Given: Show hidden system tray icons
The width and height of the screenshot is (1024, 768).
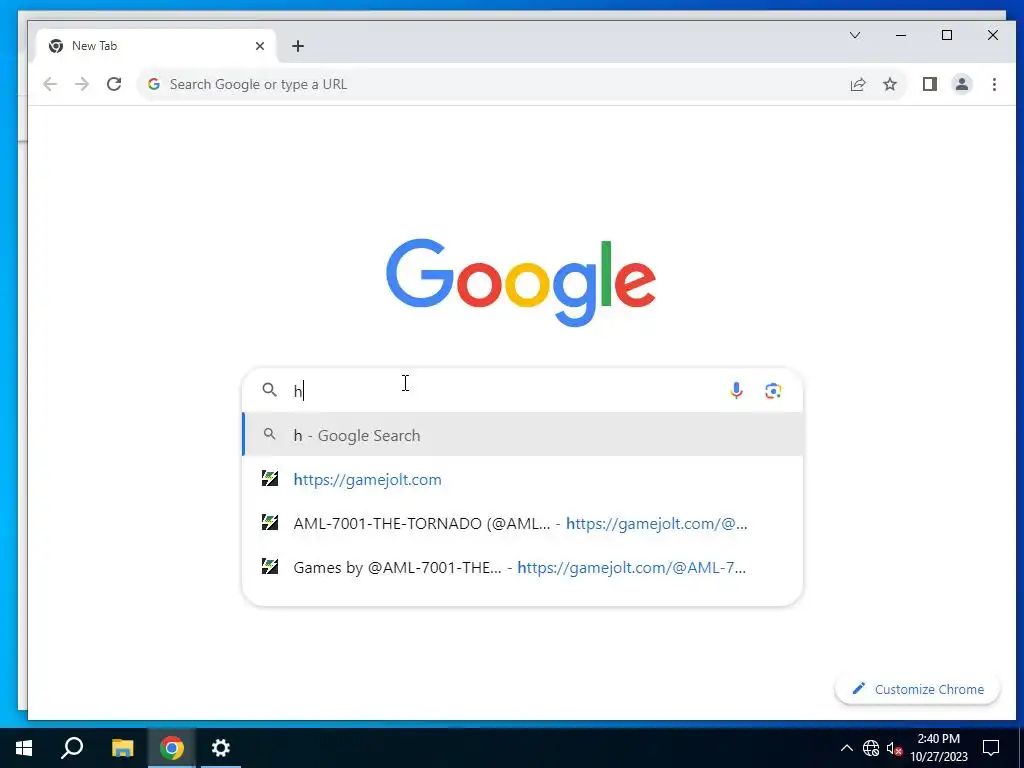Looking at the screenshot, I should tap(846, 748).
